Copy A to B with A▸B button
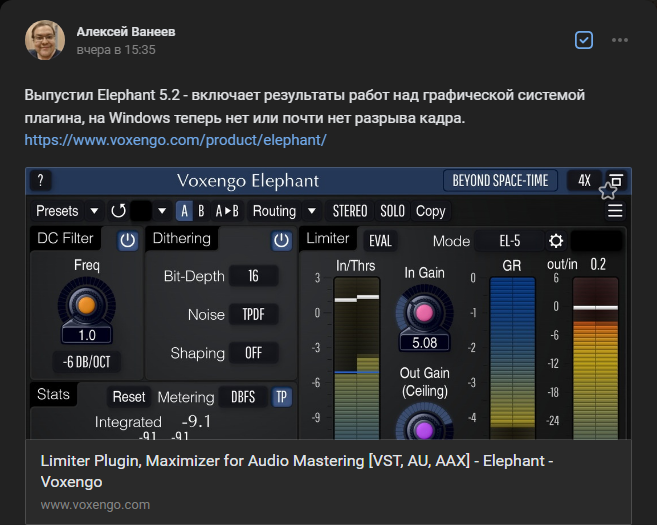 point(227,211)
